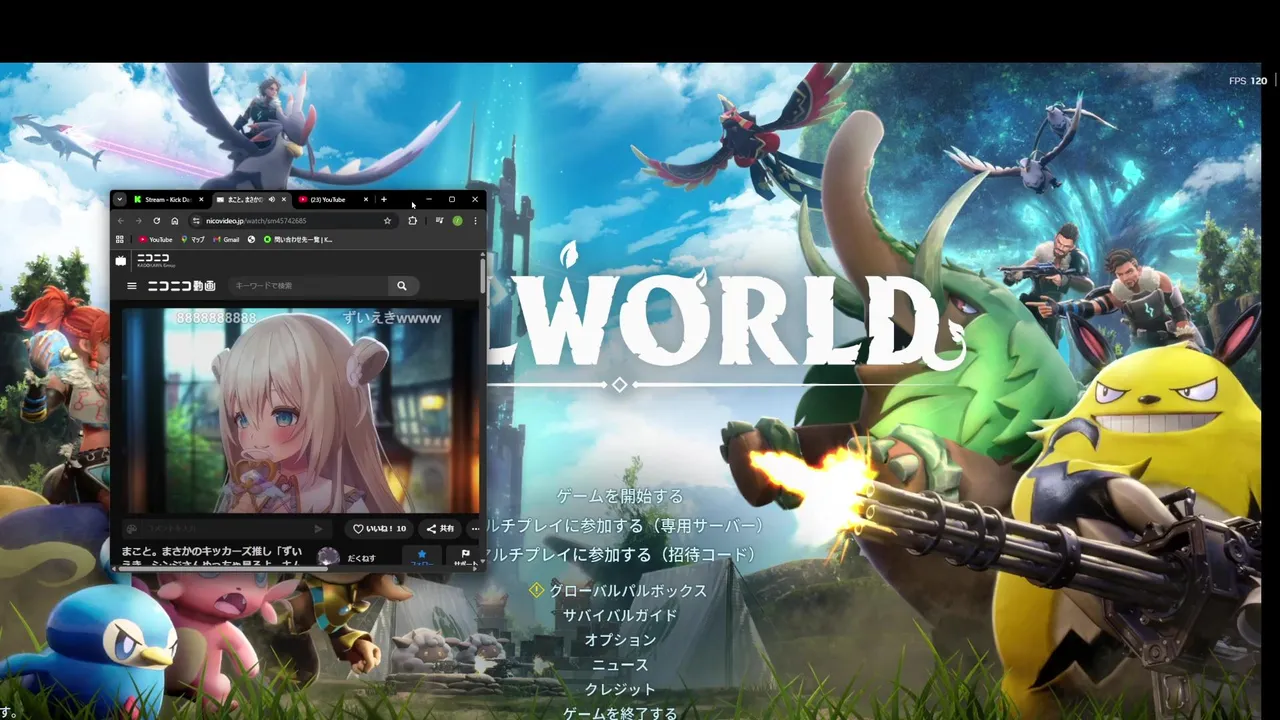Viewport: 1280px width, 720px height.
Task: Click the Niconico search magnifier button
Action: [x=401, y=286]
